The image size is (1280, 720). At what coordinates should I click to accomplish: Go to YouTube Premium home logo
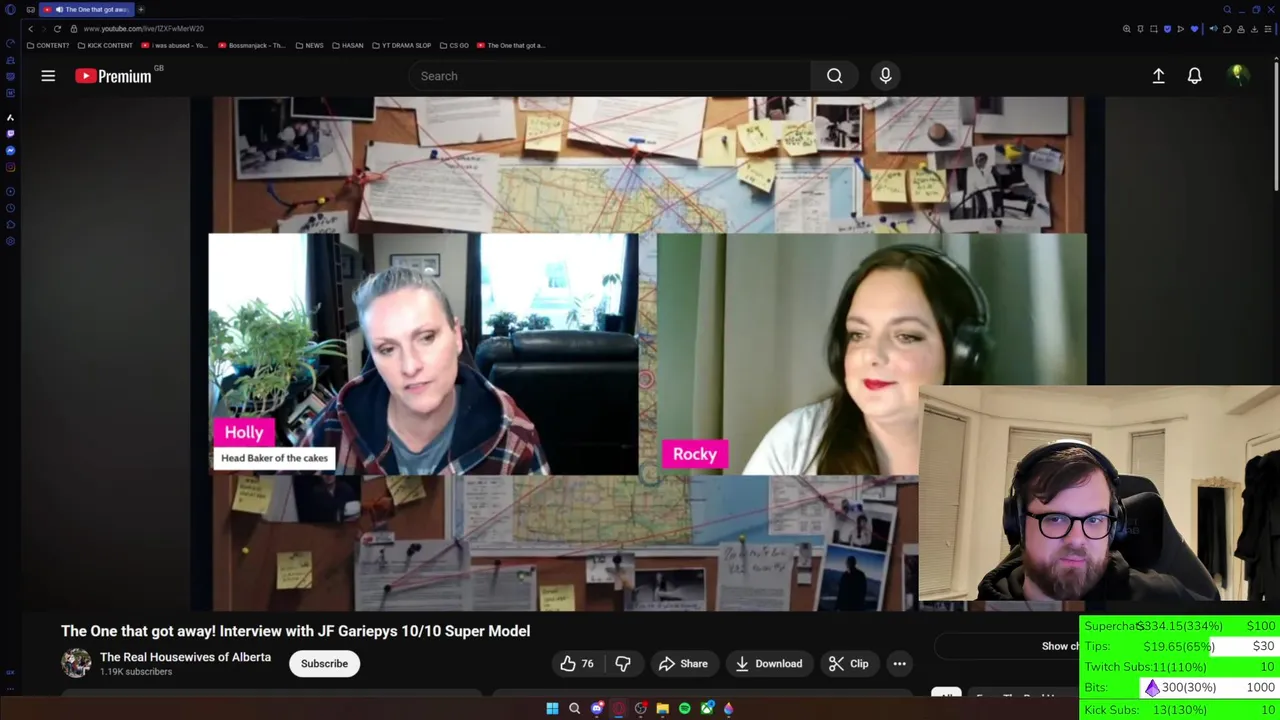pos(113,76)
